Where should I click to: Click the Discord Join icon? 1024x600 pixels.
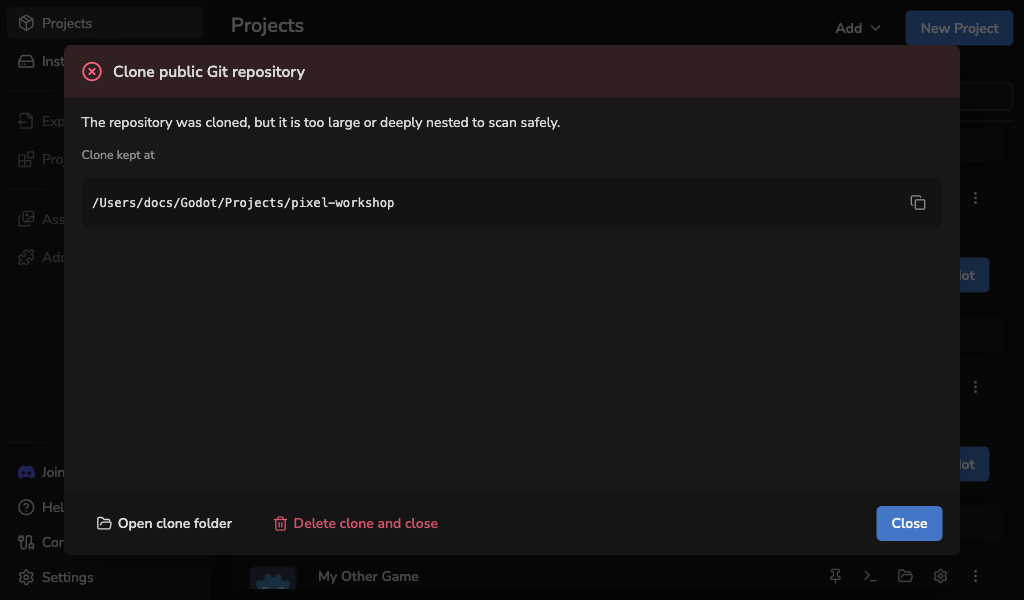(26, 472)
